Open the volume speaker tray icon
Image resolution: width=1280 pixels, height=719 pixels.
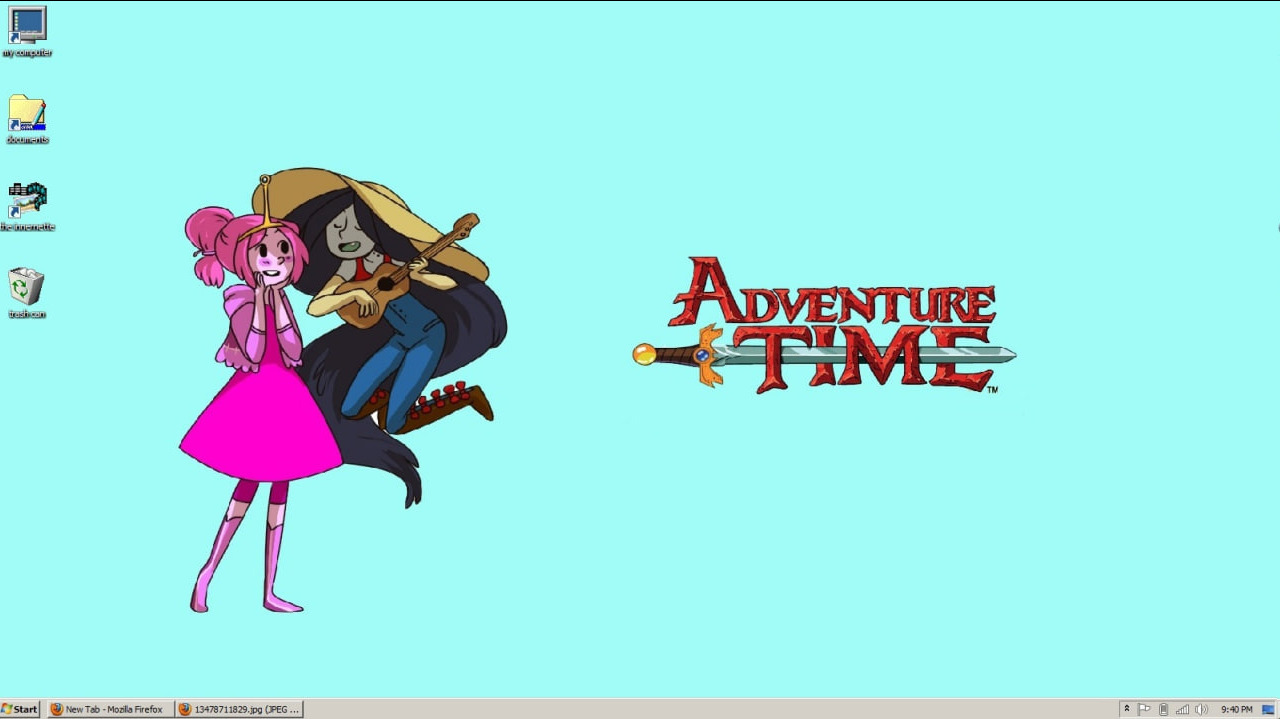[x=1201, y=709]
